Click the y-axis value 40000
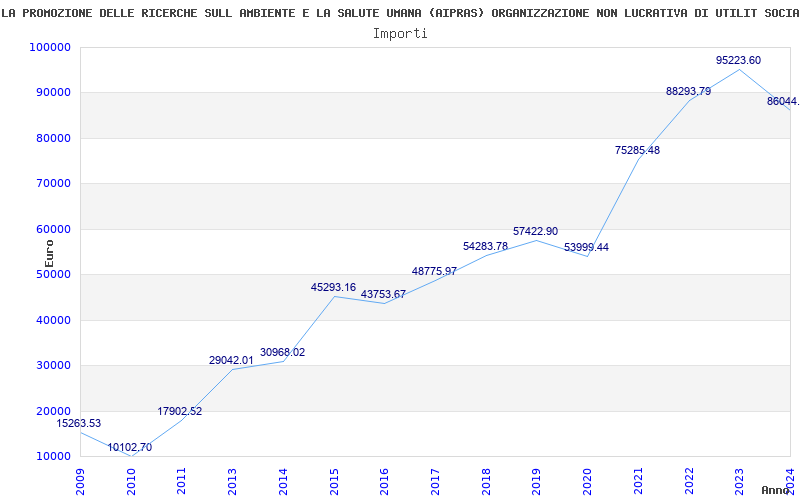This screenshot has height=500, width=800. (53, 320)
